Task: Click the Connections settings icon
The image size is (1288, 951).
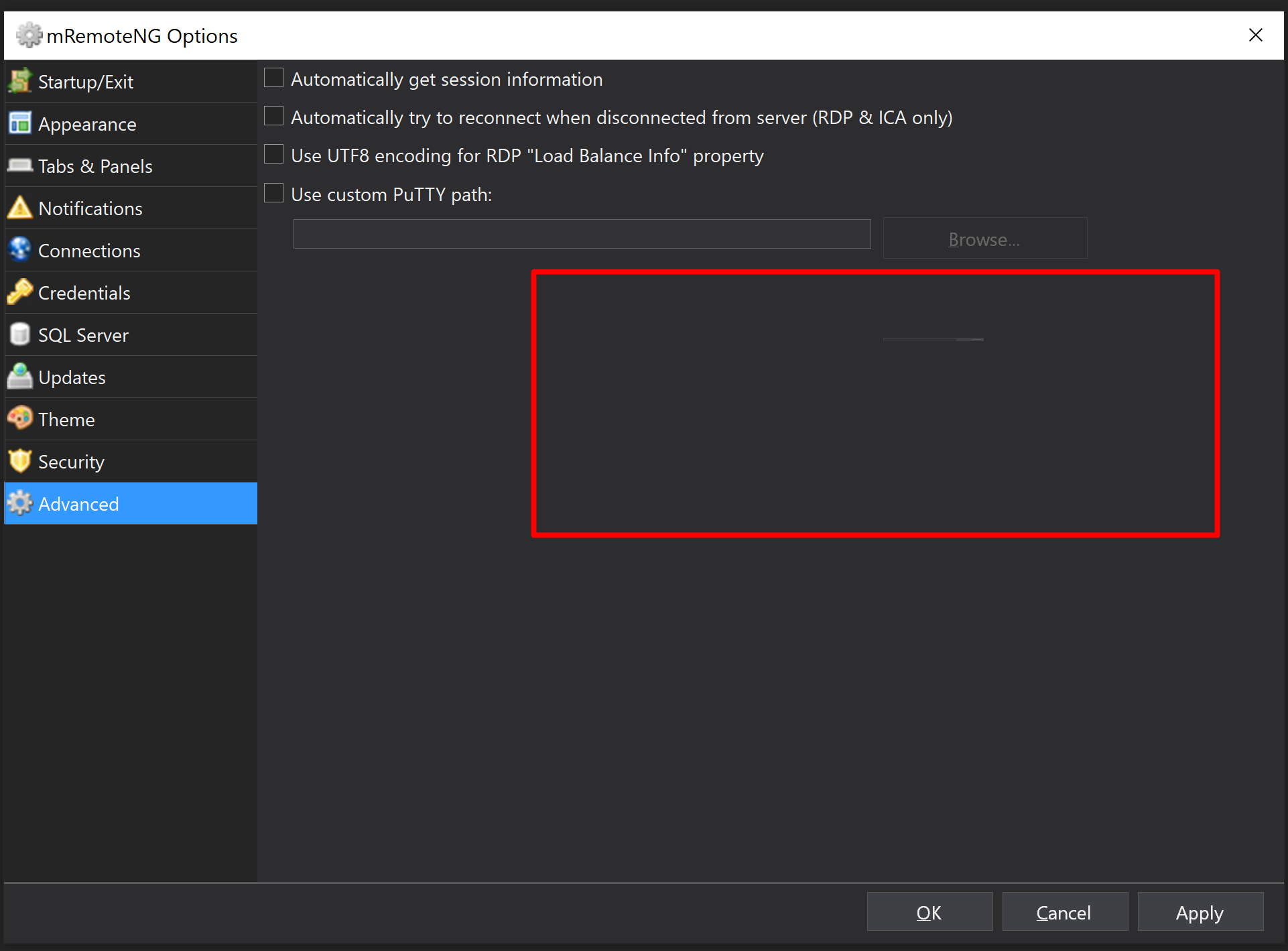Action: click(x=20, y=250)
